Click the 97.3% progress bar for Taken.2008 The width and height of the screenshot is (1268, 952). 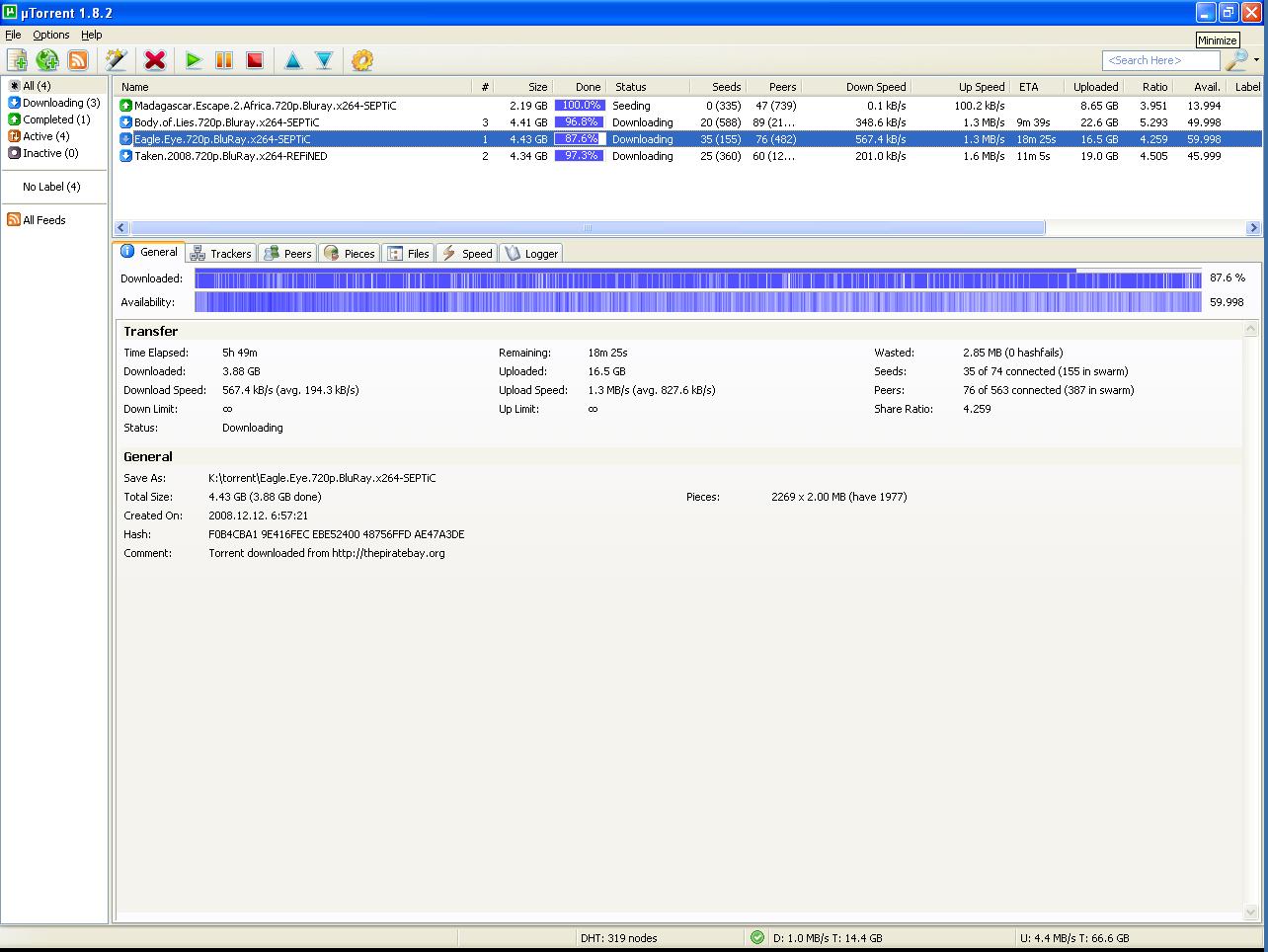(579, 156)
